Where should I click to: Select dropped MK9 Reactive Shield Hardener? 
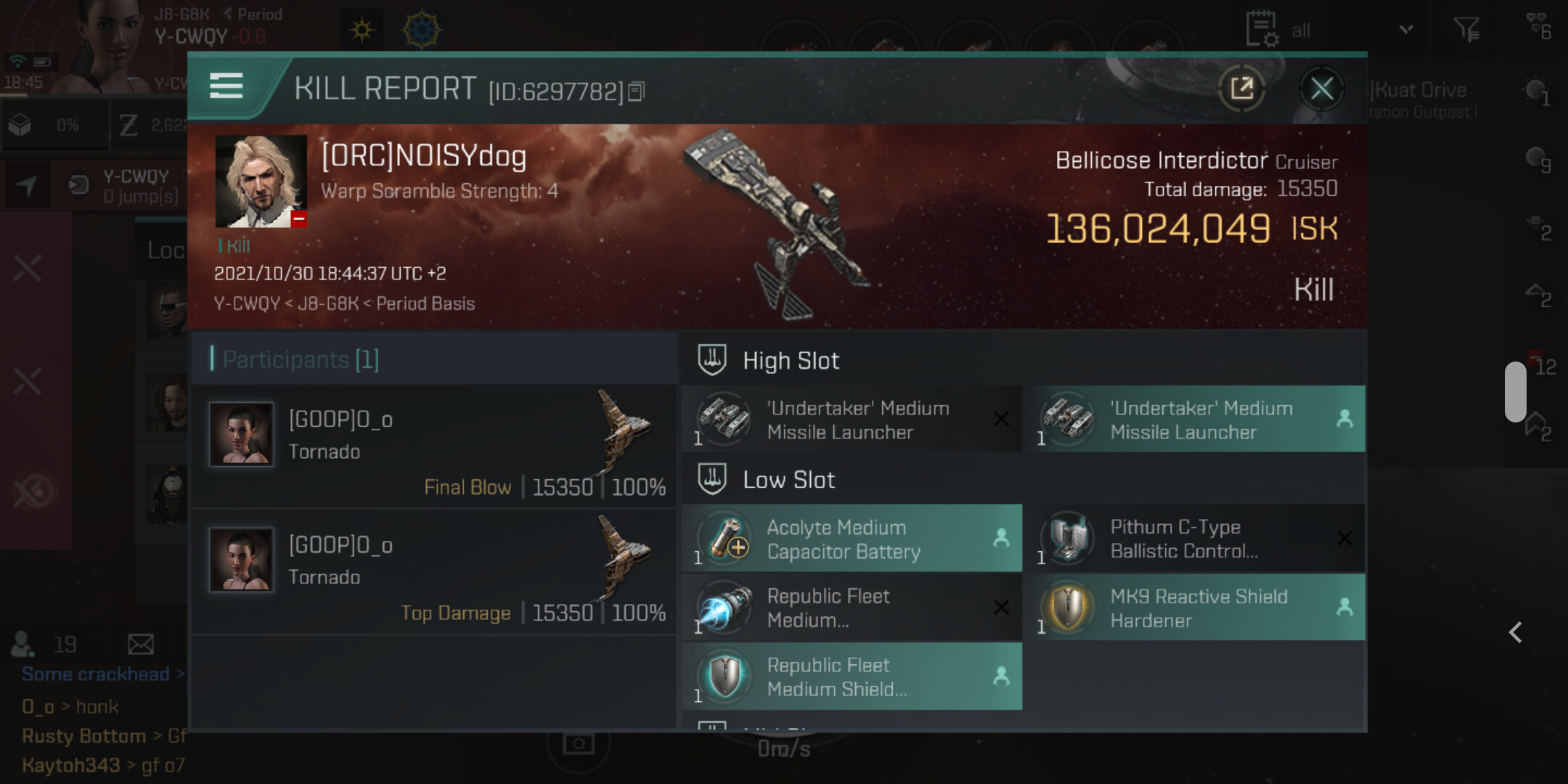click(x=1195, y=608)
